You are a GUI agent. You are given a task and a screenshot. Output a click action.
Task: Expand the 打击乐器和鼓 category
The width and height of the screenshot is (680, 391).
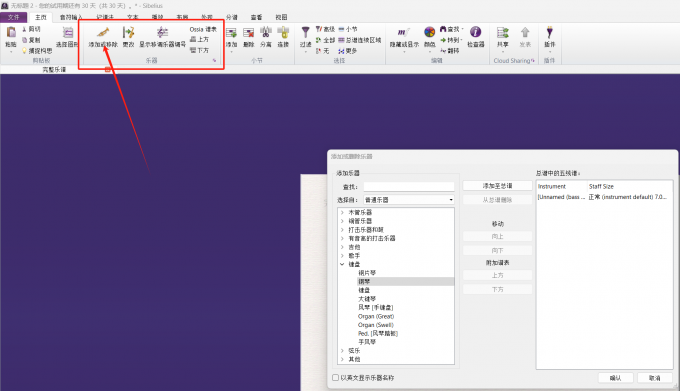[342, 230]
